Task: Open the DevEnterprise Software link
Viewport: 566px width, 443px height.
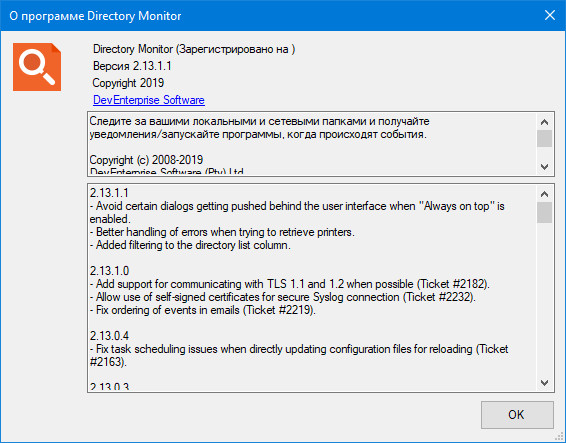Action: click(x=149, y=100)
